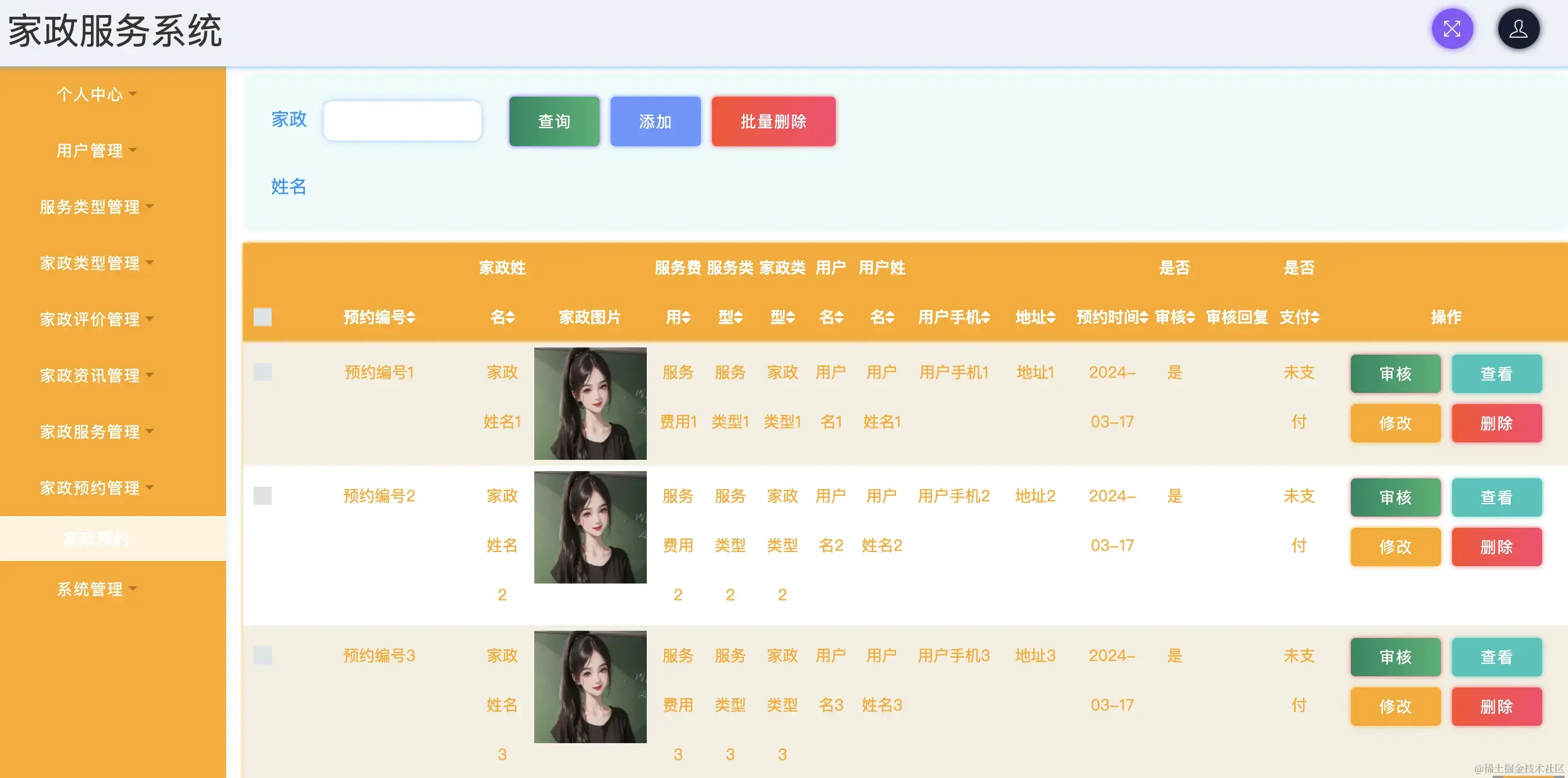Click the 家政 search input field
Screen dimensions: 1568x778
(402, 120)
